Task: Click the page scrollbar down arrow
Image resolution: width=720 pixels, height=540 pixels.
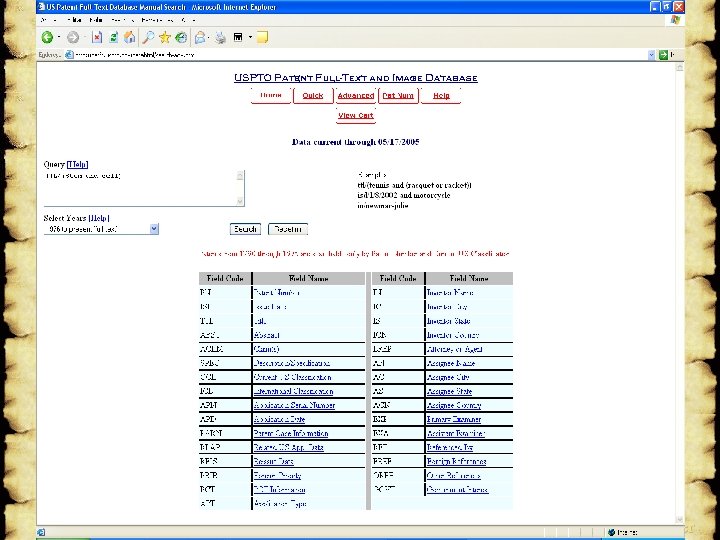Action: 680,519
